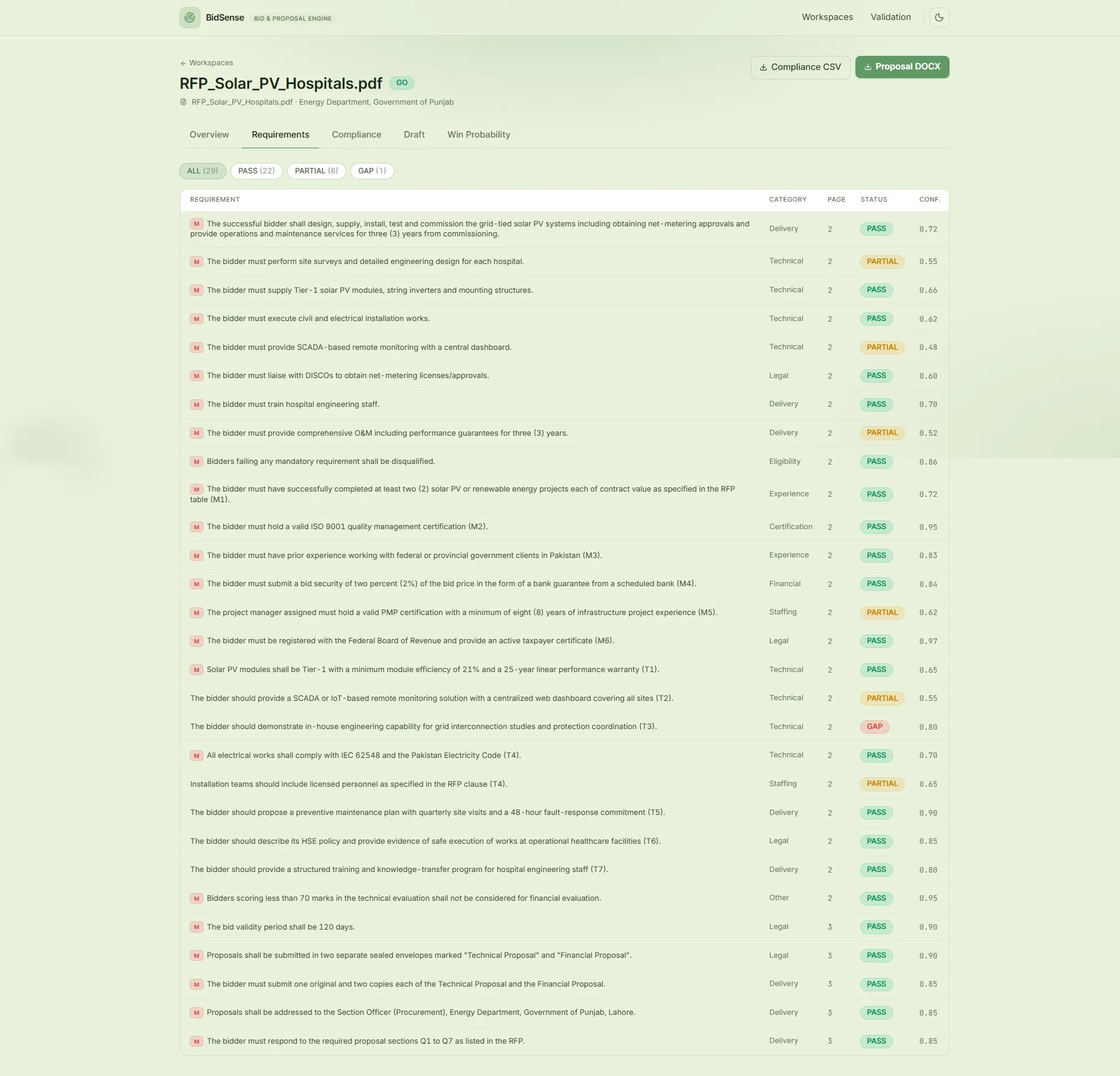Click the M badge on Q1 to Q7 sections row
The height and width of the screenshot is (1076, 1120).
(x=196, y=1041)
